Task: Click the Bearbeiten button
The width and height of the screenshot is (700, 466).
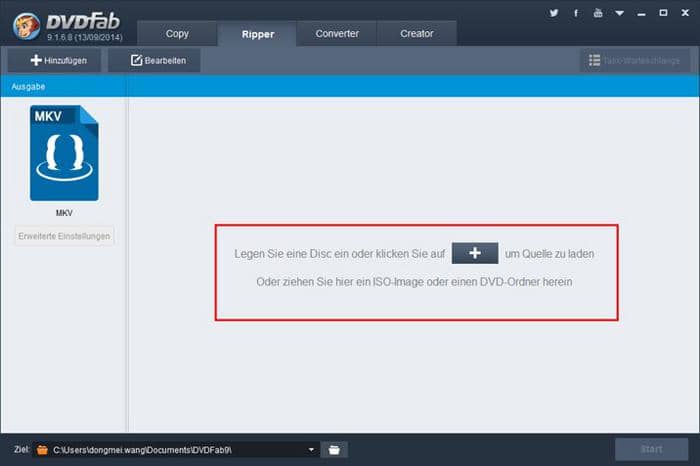Action: (154, 60)
